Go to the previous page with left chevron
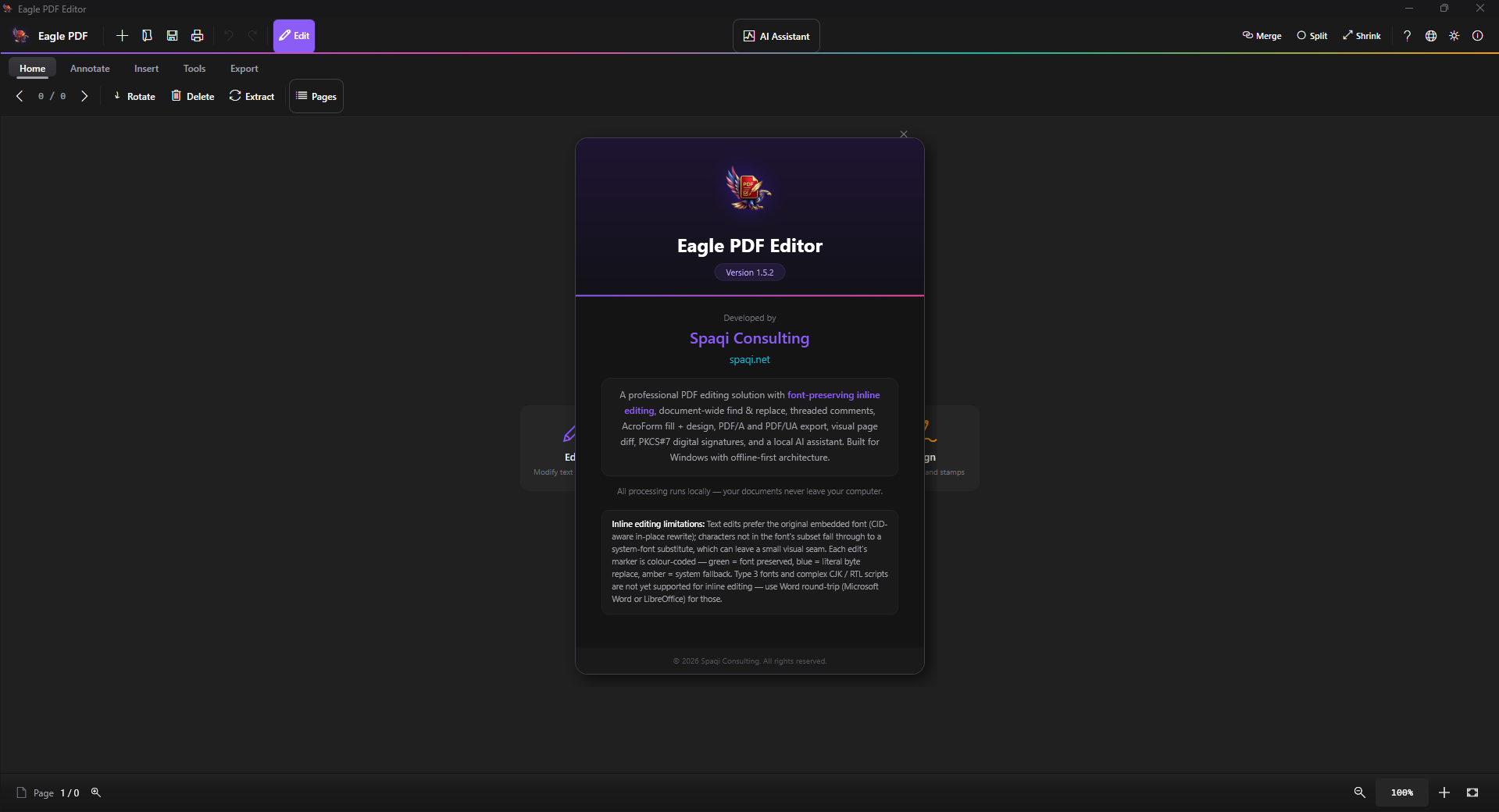 point(20,96)
